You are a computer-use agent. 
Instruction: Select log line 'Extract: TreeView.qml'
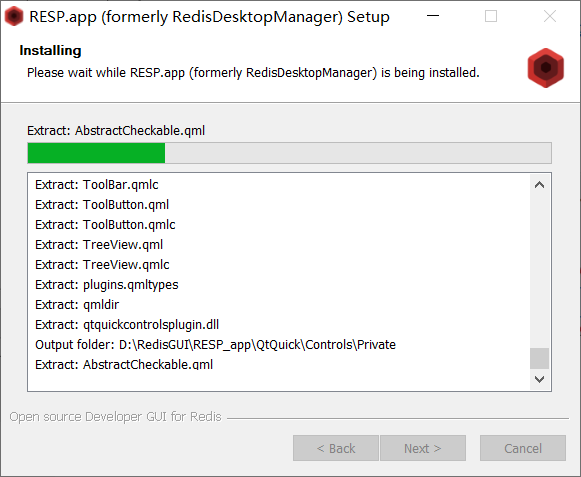(99, 245)
